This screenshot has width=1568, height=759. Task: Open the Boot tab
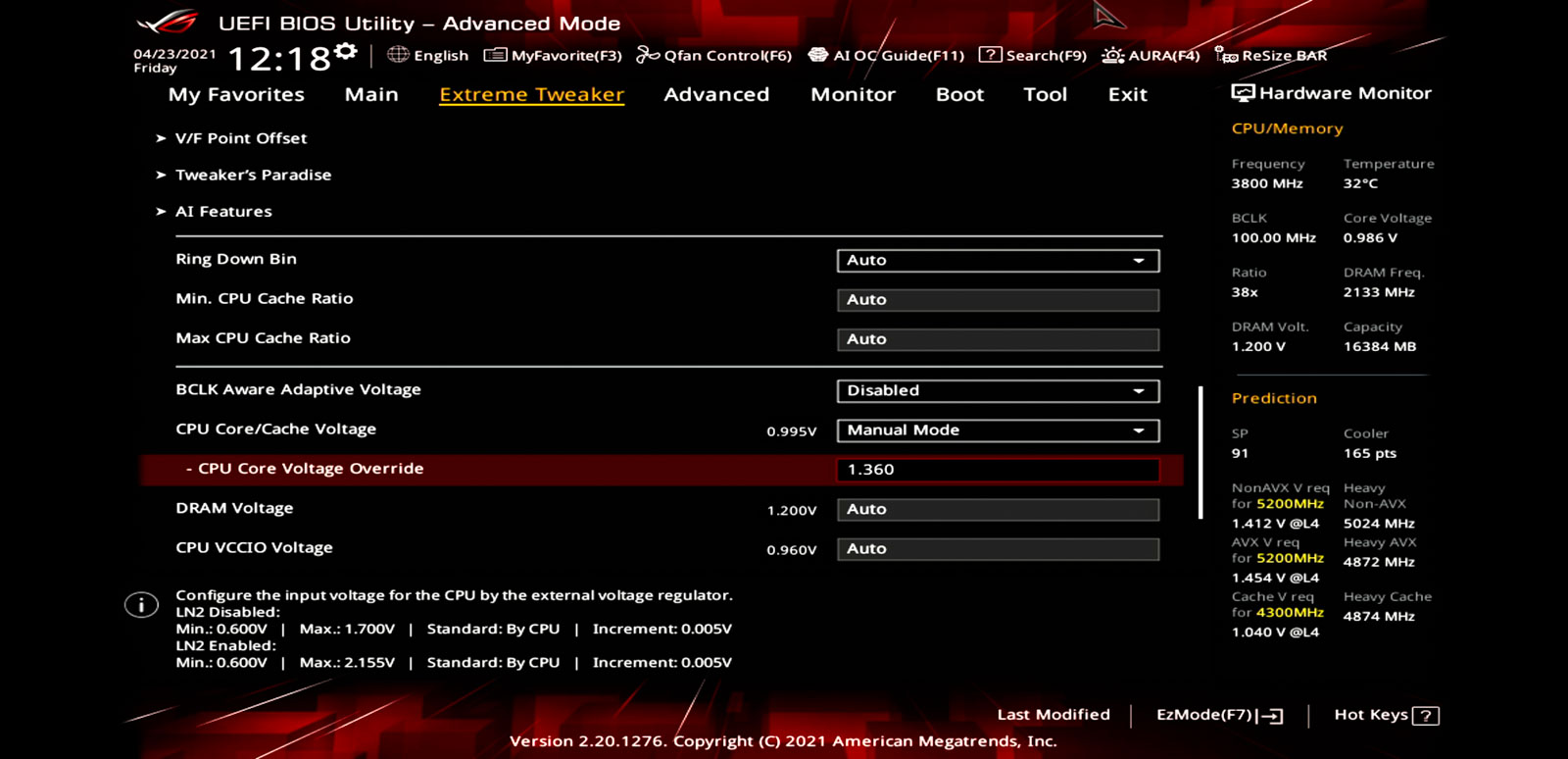[x=959, y=94]
